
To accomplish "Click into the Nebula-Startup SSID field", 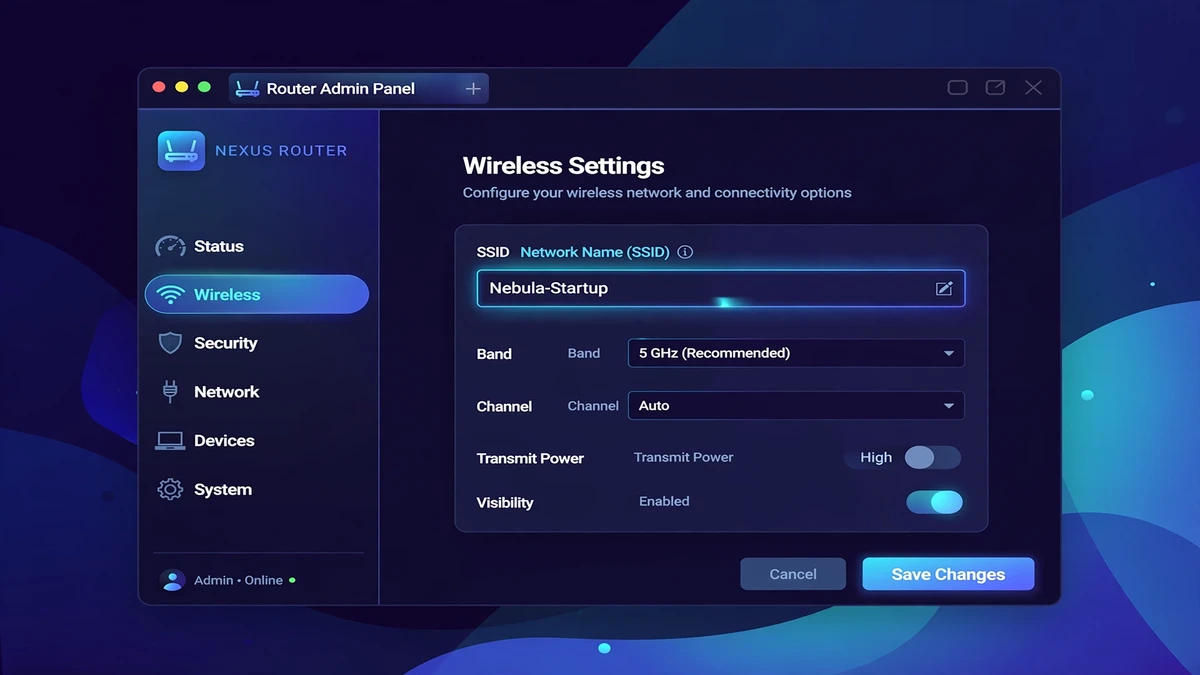I will (x=721, y=288).
